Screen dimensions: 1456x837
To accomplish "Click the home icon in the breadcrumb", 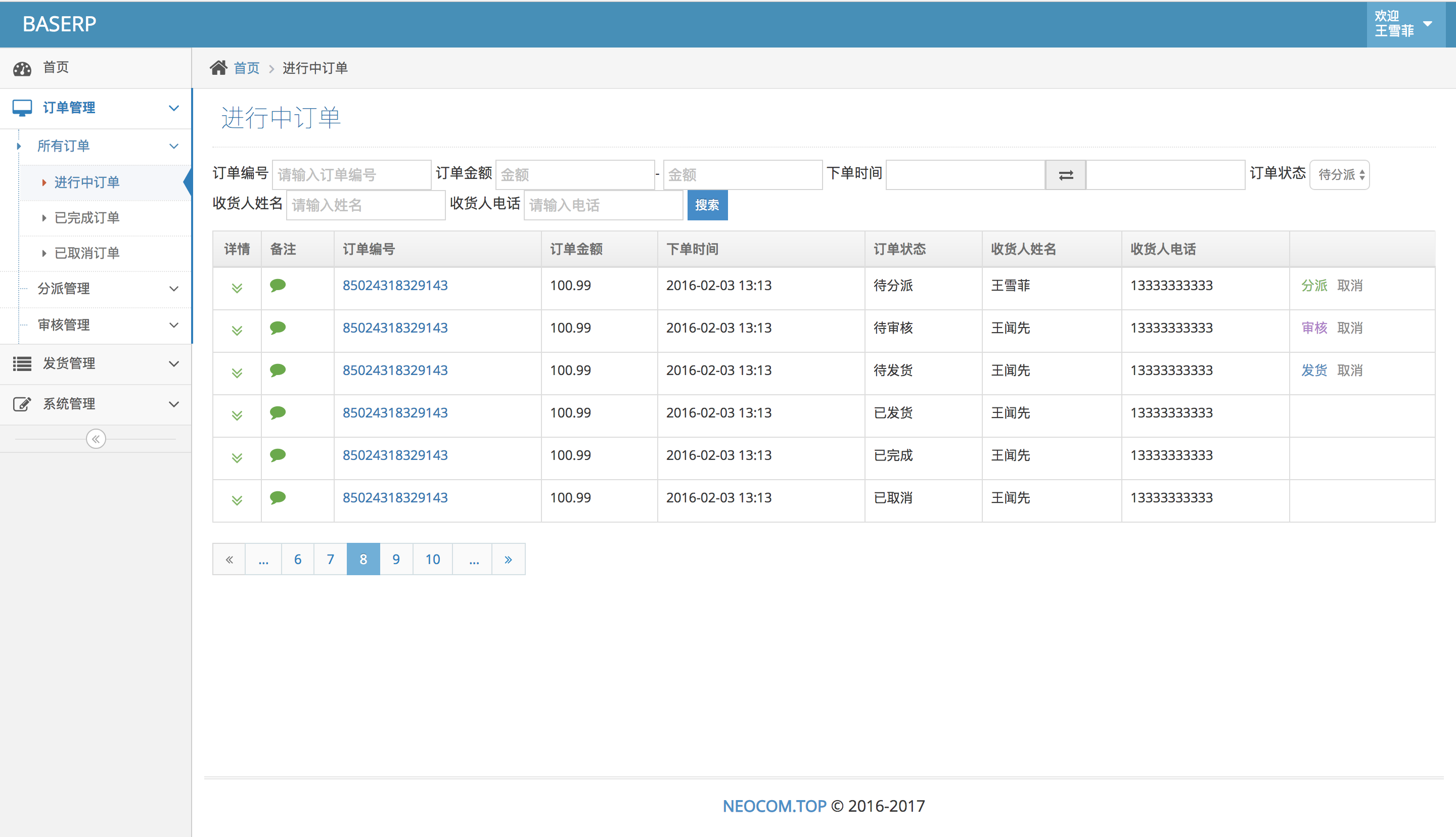I will 218,67.
